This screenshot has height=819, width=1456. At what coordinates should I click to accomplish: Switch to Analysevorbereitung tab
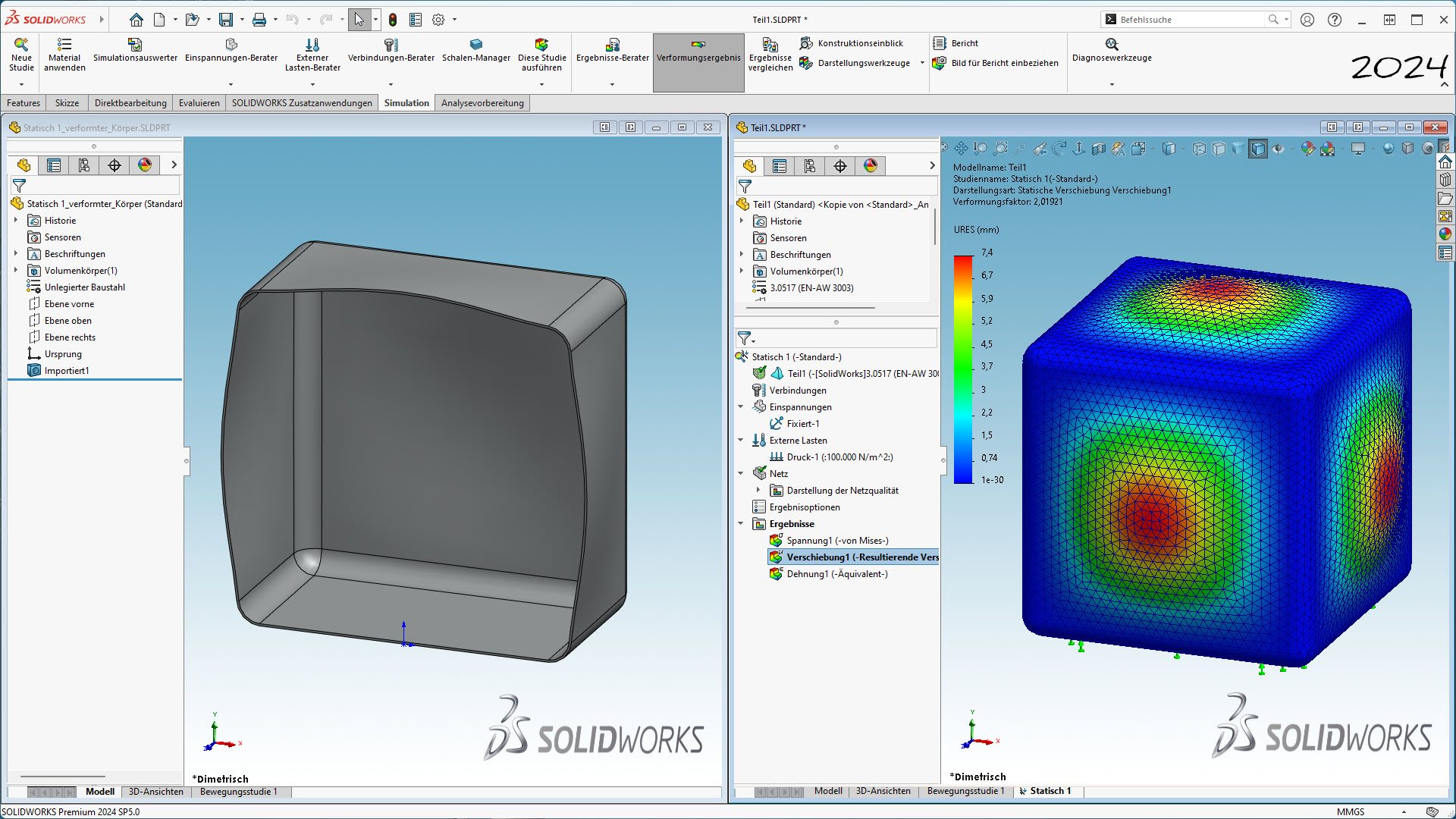coord(482,103)
